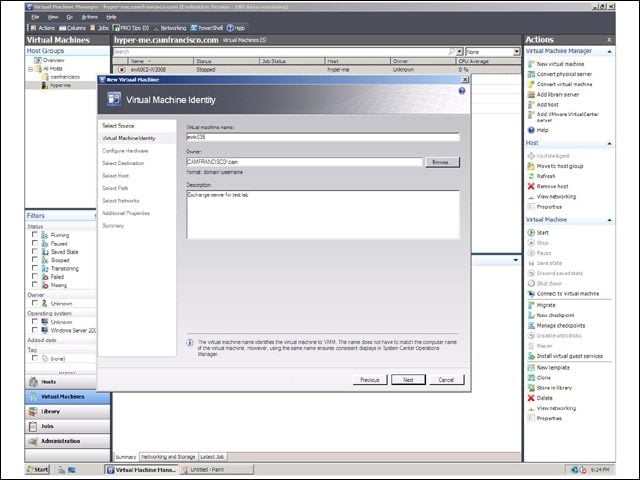640x480 pixels.
Task: Click the blue help icon in wizard header
Action: (462, 91)
